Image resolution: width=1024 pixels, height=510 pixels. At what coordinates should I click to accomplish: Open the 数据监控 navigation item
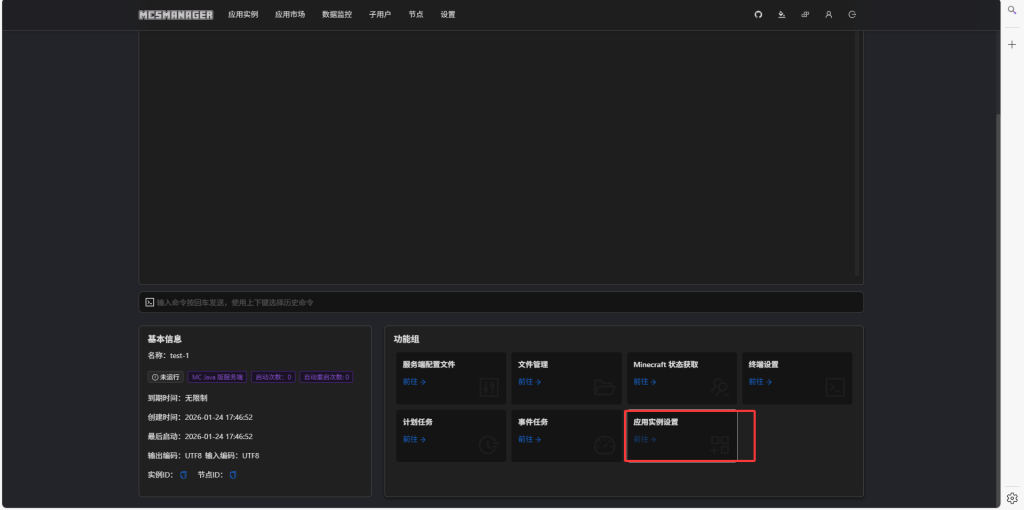337,15
